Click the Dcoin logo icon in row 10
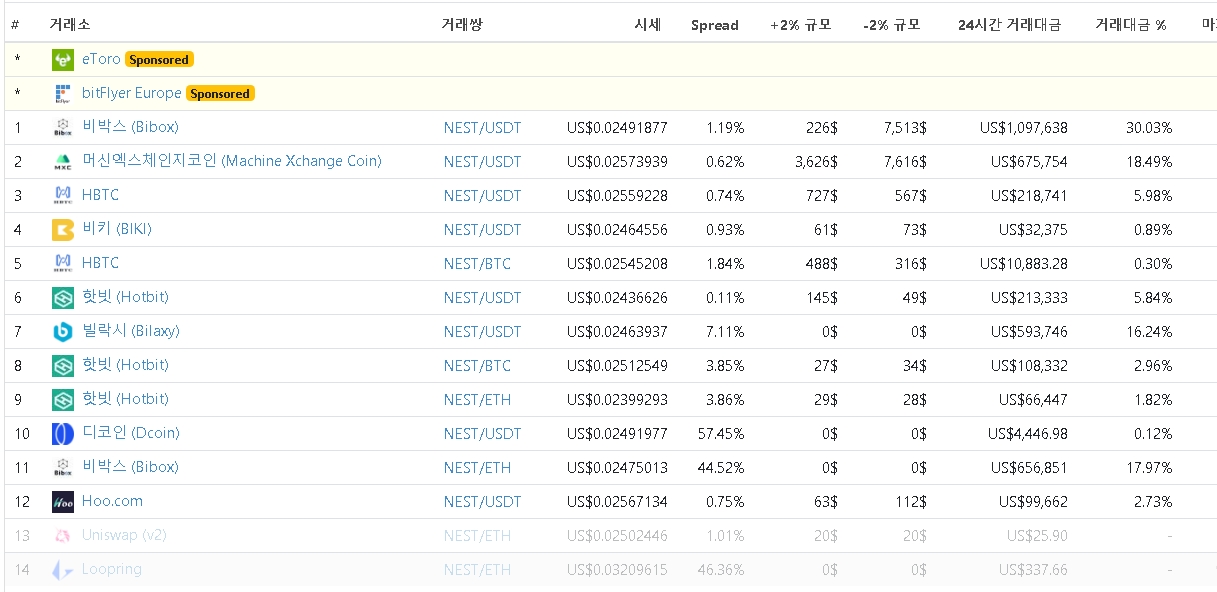This screenshot has height=592, width=1217. pos(63,434)
